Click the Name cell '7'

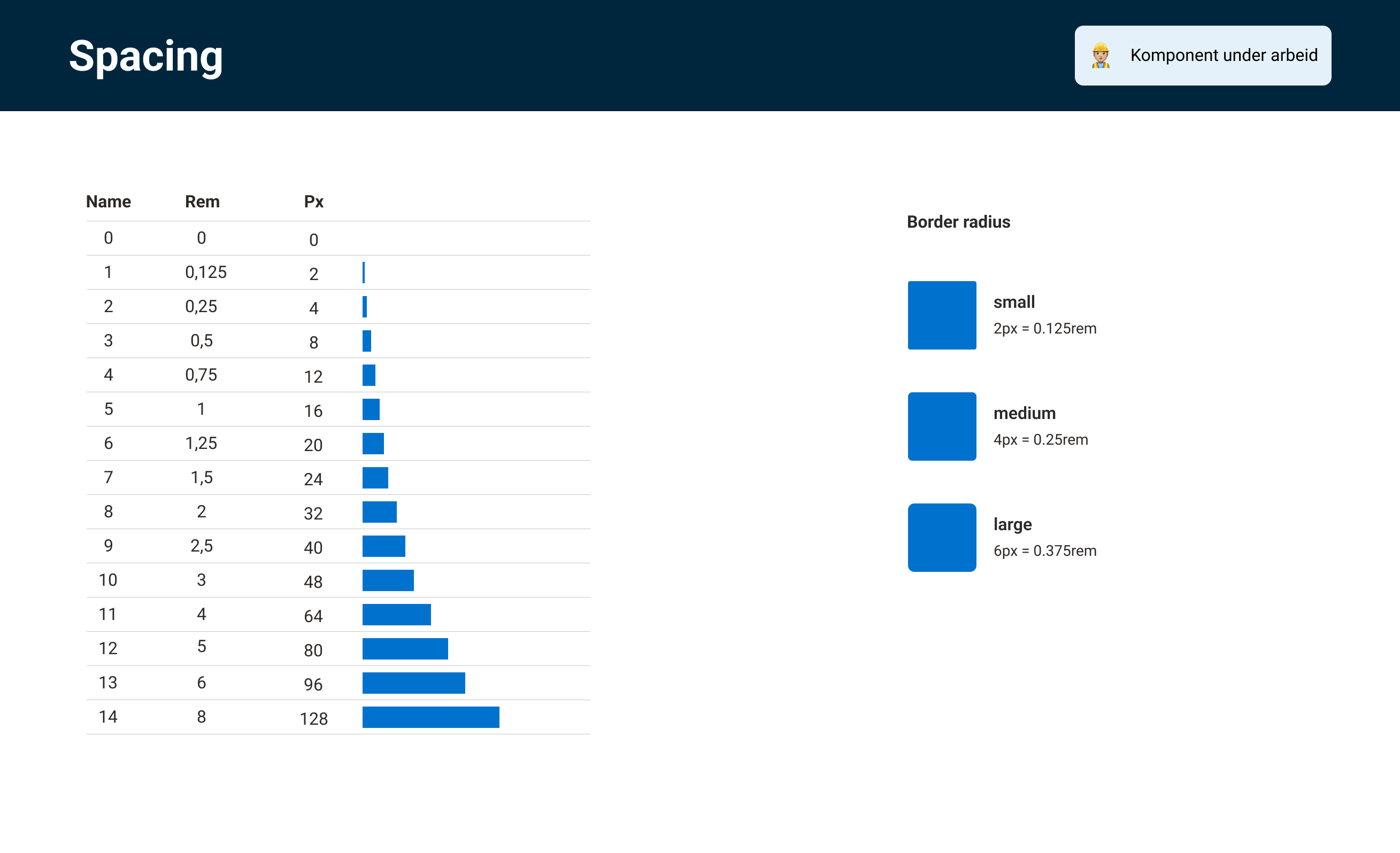(x=109, y=478)
